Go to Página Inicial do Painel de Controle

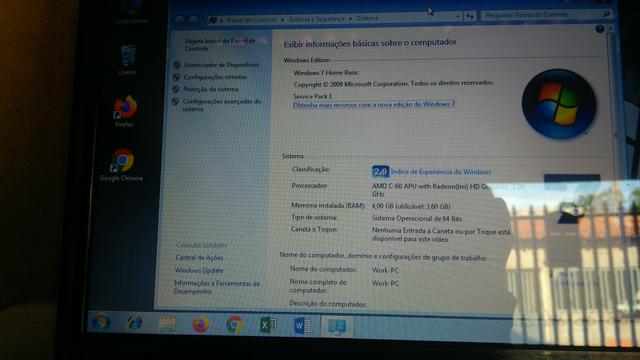pos(220,44)
